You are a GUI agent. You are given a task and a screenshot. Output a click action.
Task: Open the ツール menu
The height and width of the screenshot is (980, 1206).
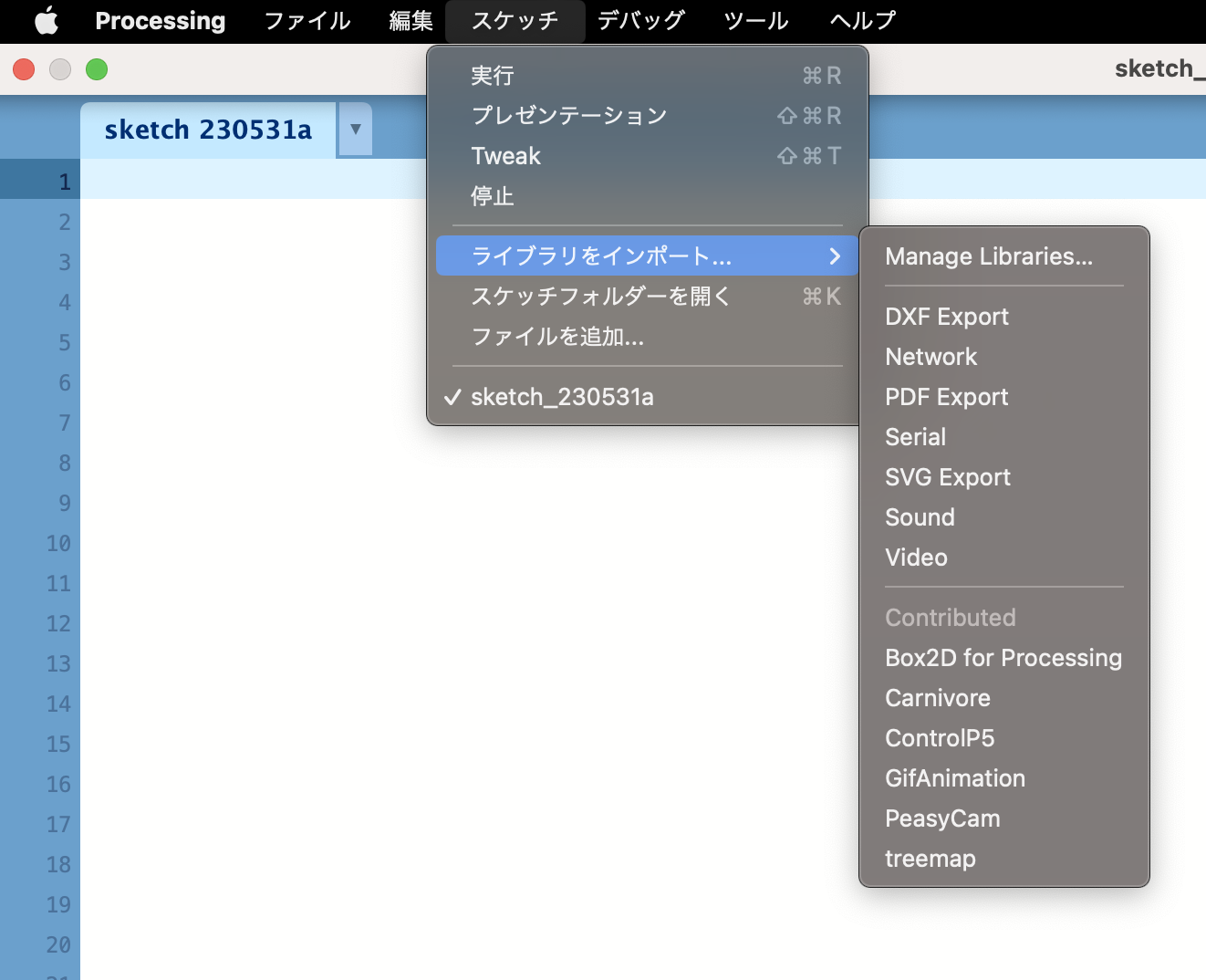754,20
